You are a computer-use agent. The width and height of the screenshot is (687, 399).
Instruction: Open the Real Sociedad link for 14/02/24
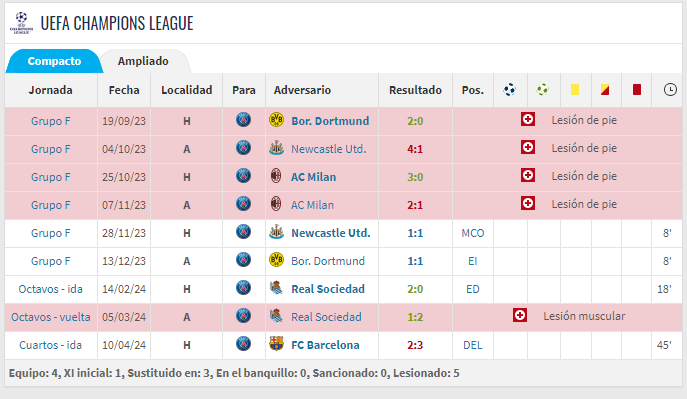tap(328, 289)
